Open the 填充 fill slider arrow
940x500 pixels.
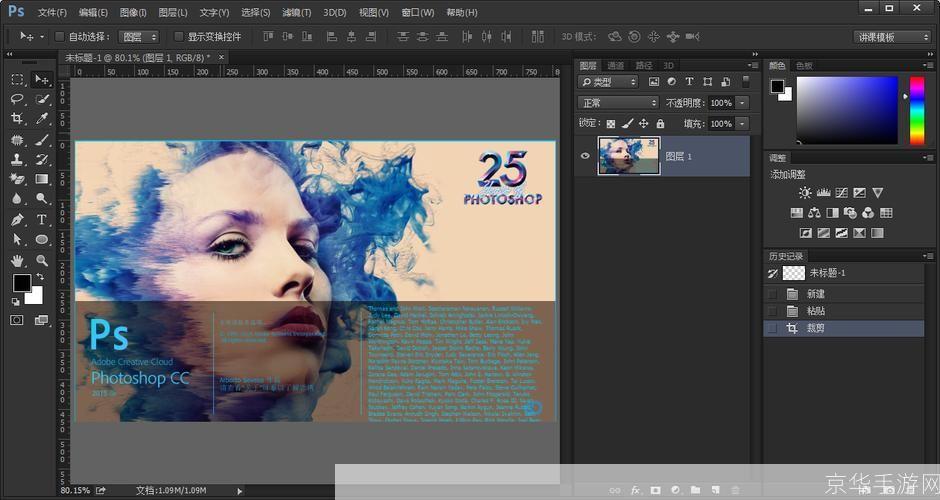[x=742, y=124]
